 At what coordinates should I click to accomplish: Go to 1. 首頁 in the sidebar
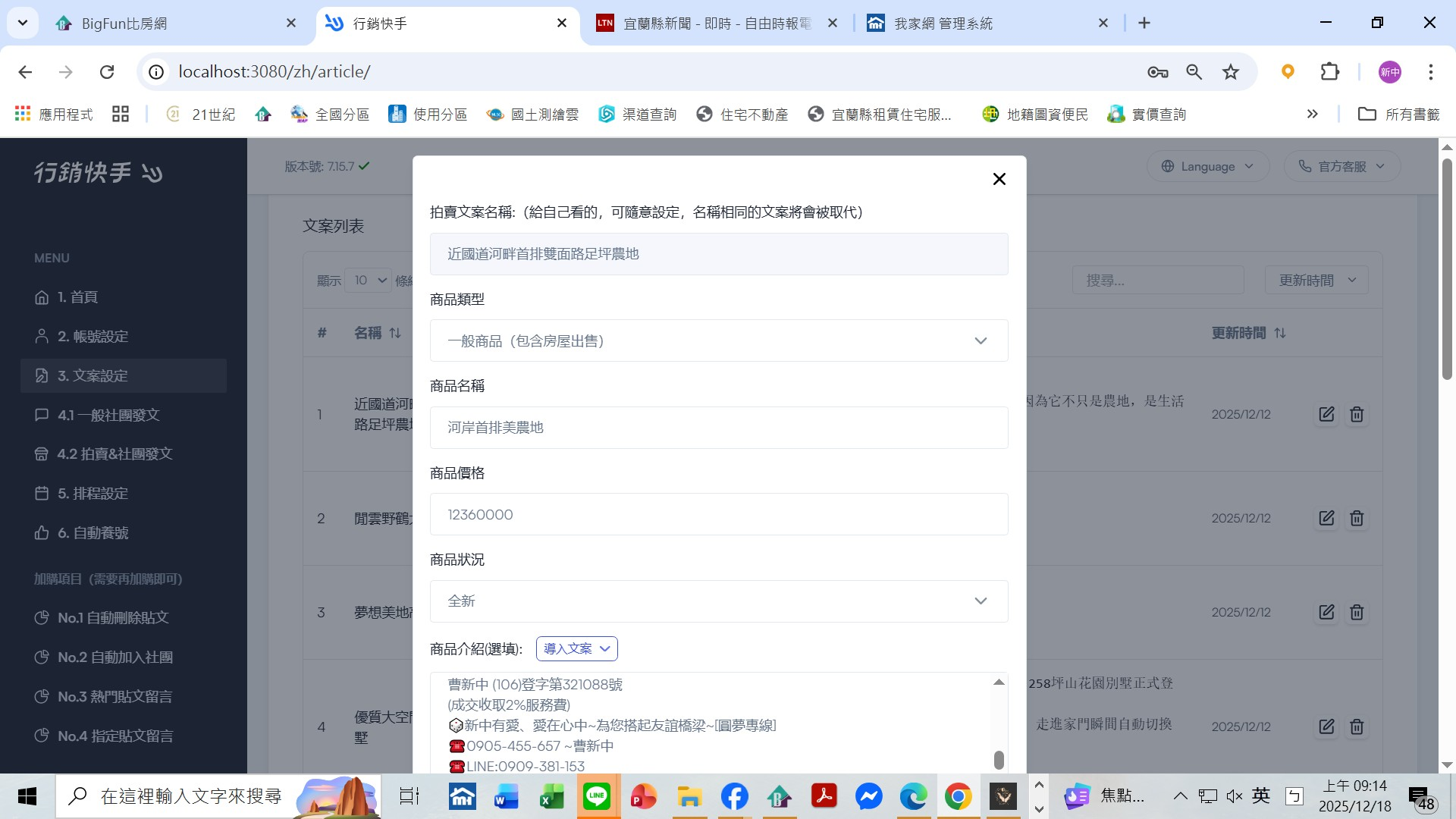tap(124, 297)
